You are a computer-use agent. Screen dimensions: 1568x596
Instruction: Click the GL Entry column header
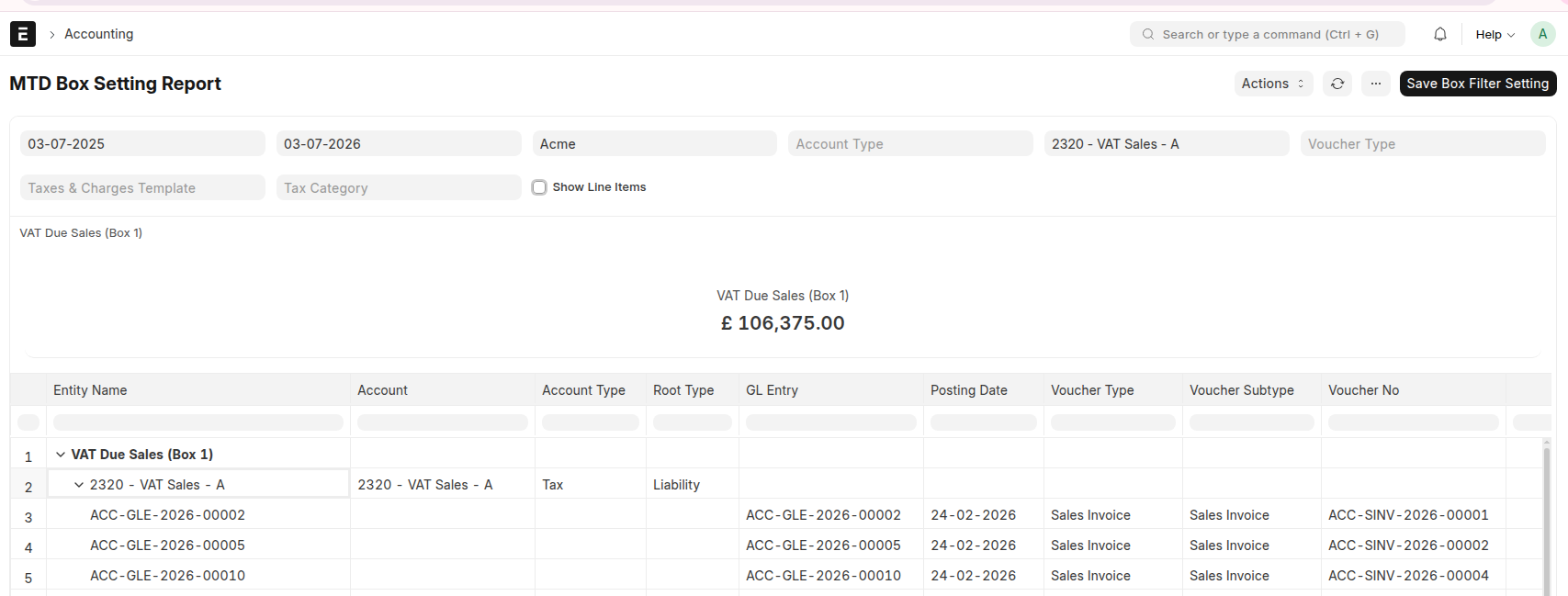pyautogui.click(x=831, y=390)
